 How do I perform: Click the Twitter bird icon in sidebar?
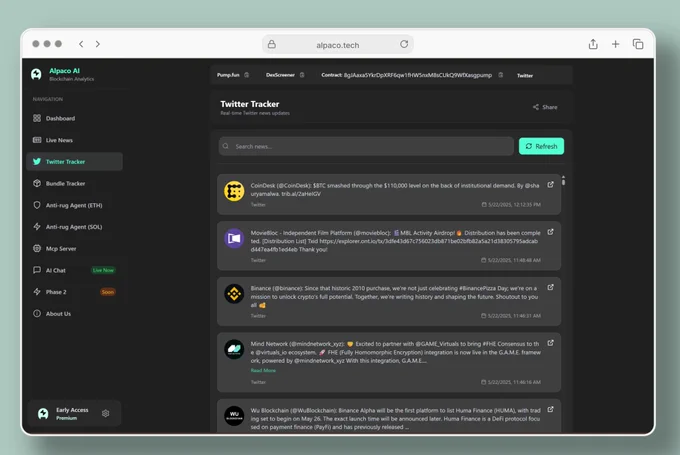coord(37,161)
